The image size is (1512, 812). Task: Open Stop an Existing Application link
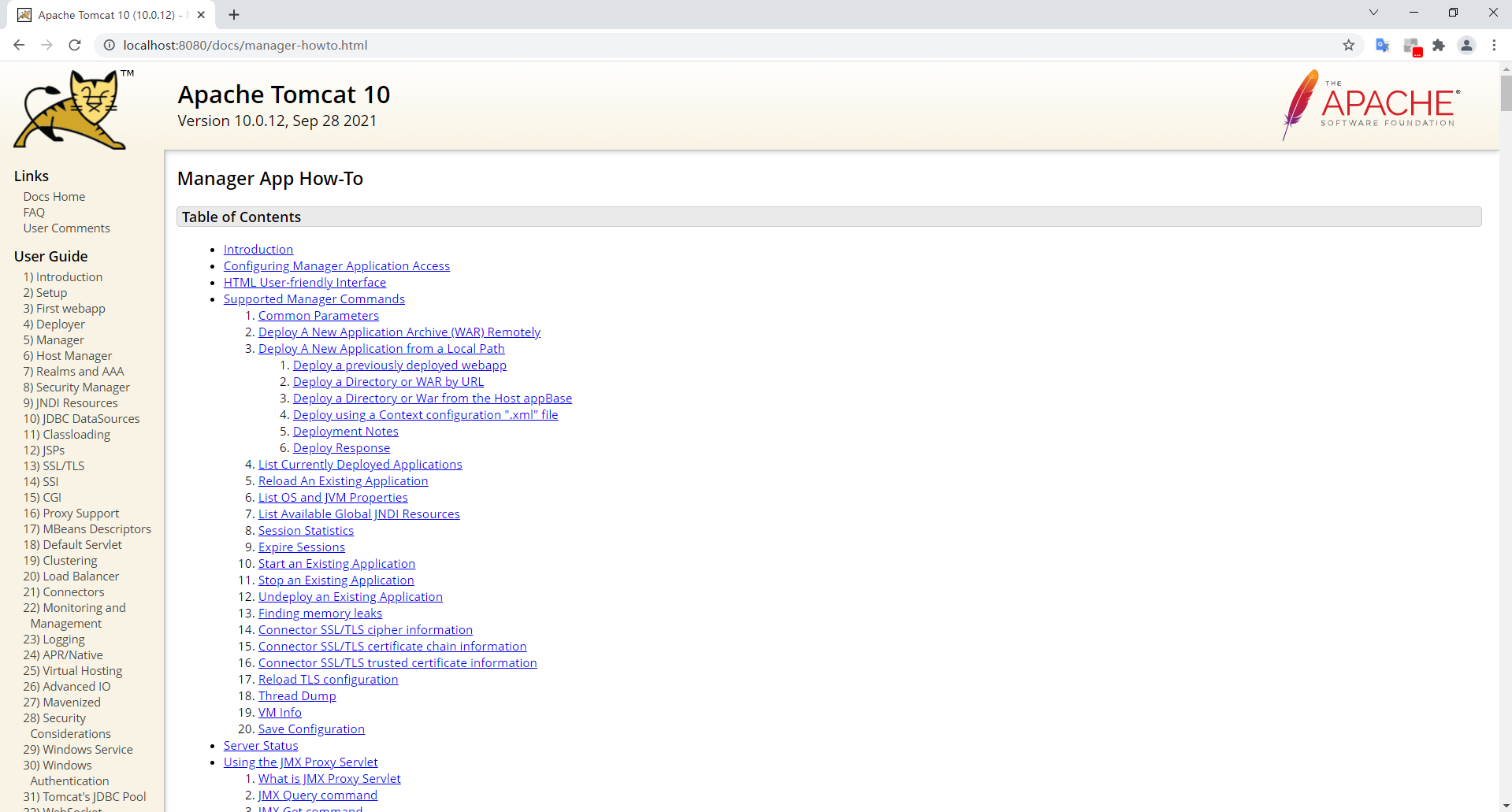click(336, 580)
